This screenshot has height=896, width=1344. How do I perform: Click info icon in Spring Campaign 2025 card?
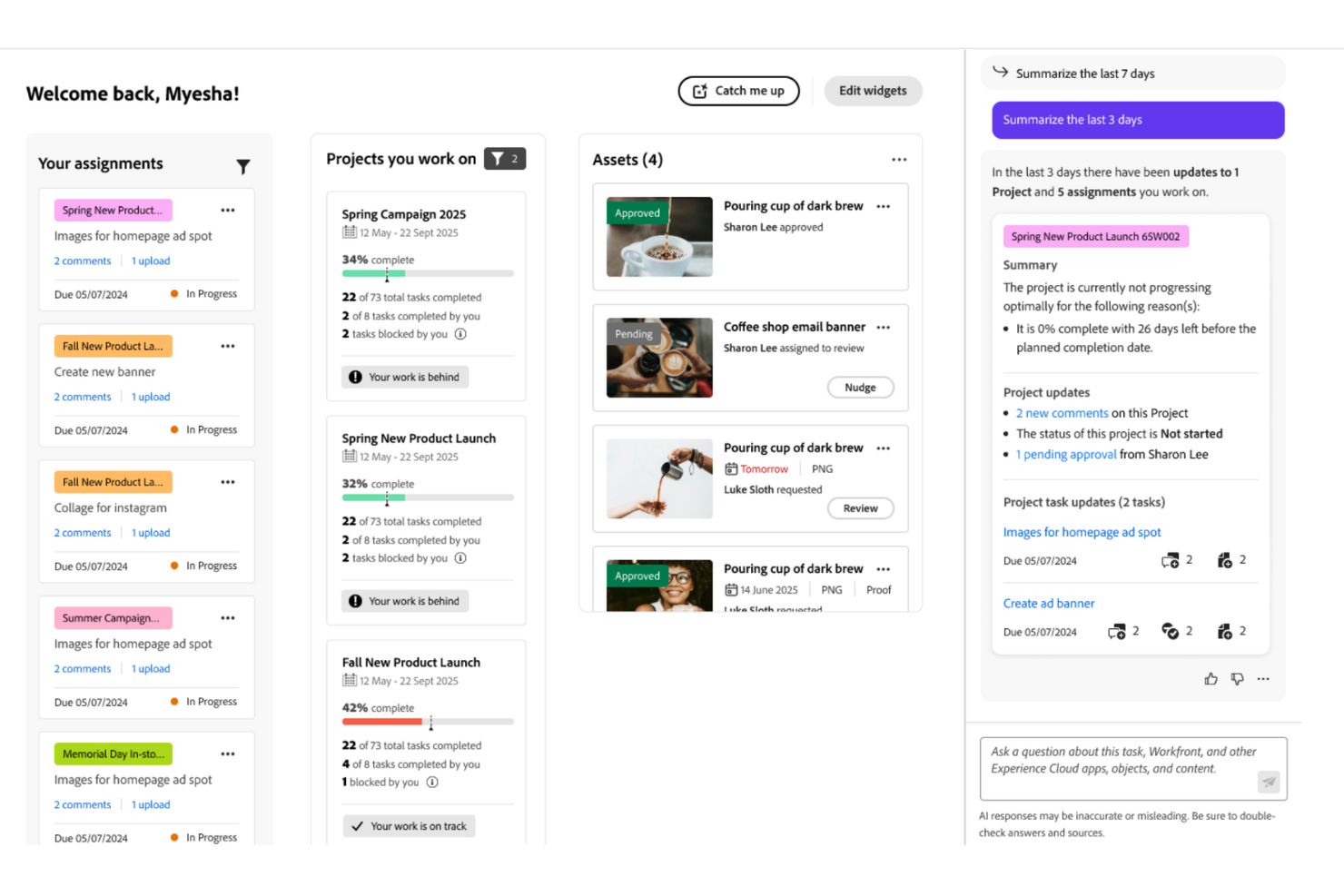click(460, 334)
